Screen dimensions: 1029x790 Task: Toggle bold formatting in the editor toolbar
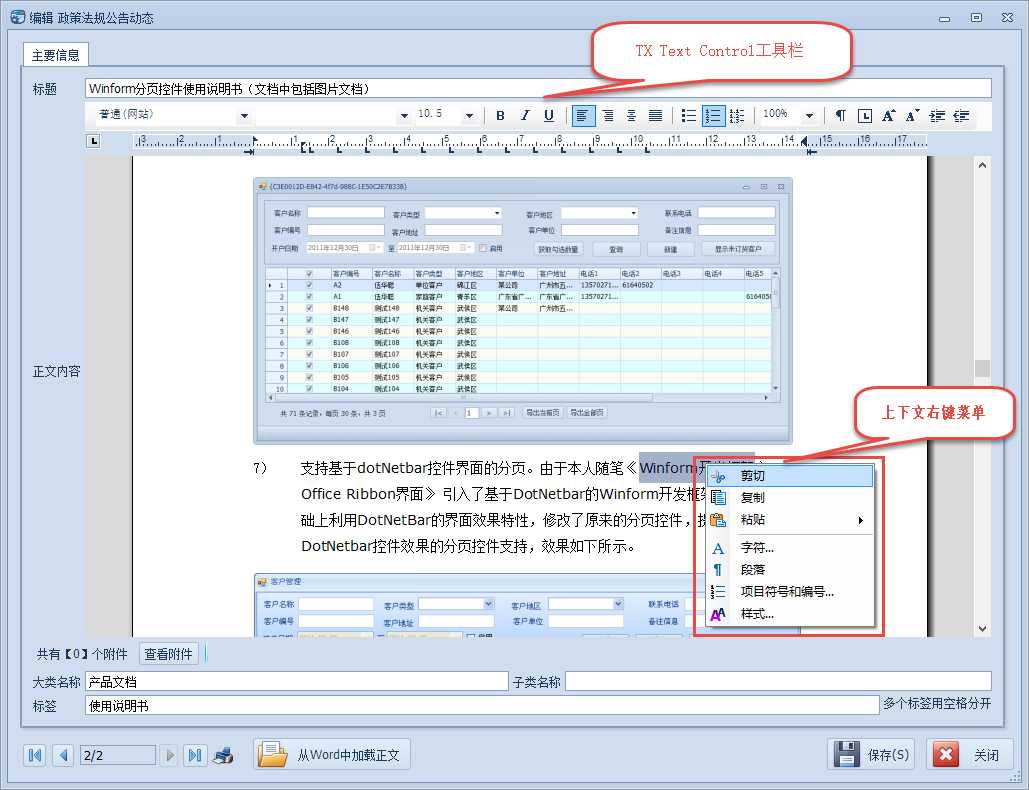click(x=500, y=116)
